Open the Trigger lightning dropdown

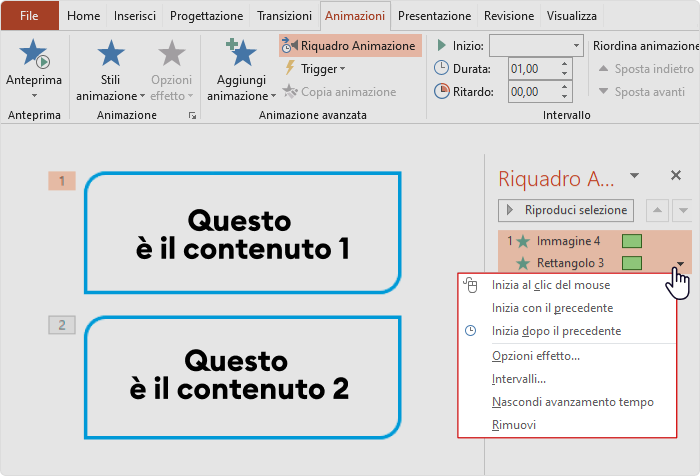click(x=315, y=69)
